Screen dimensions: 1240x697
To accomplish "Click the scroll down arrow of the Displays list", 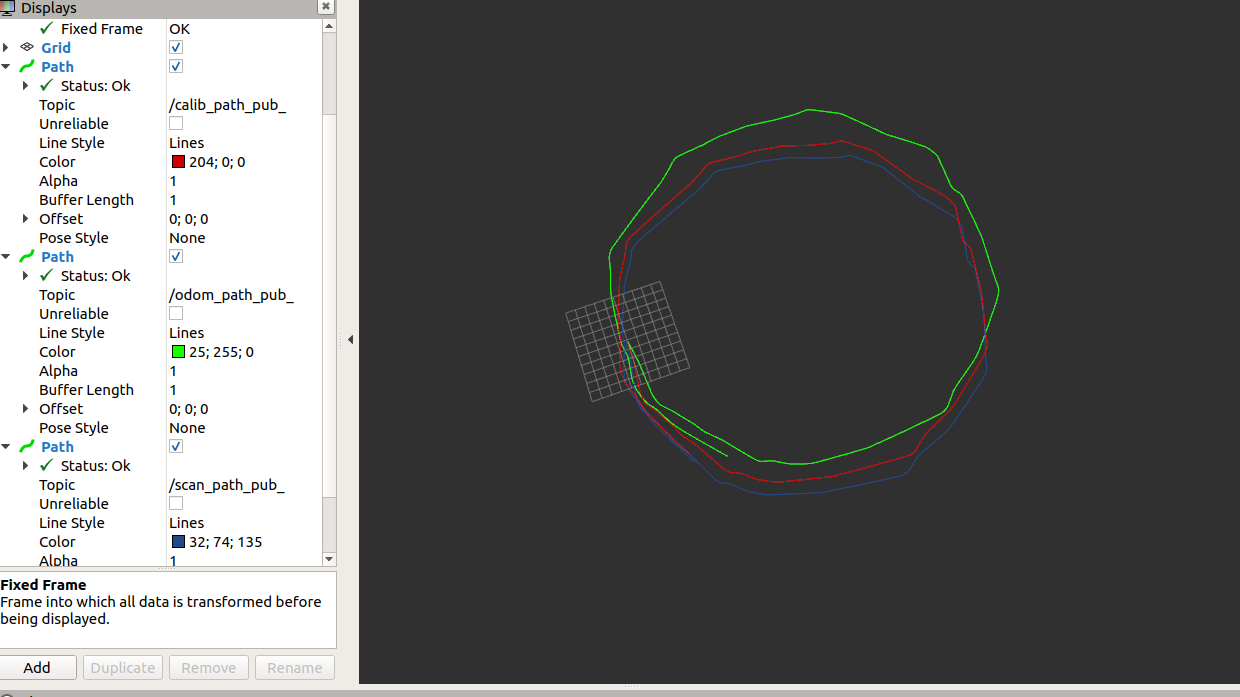I will click(x=329, y=559).
